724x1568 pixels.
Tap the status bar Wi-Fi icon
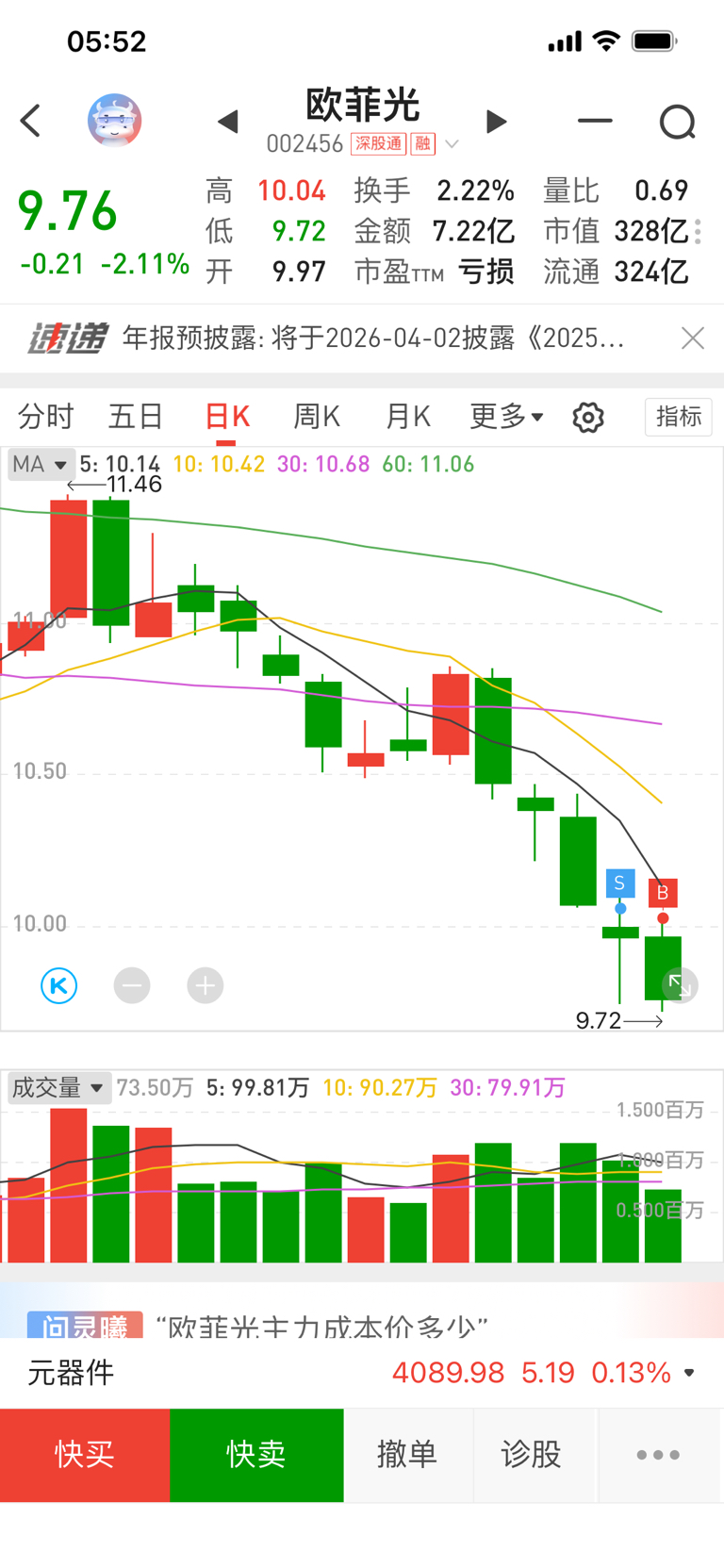tap(606, 41)
